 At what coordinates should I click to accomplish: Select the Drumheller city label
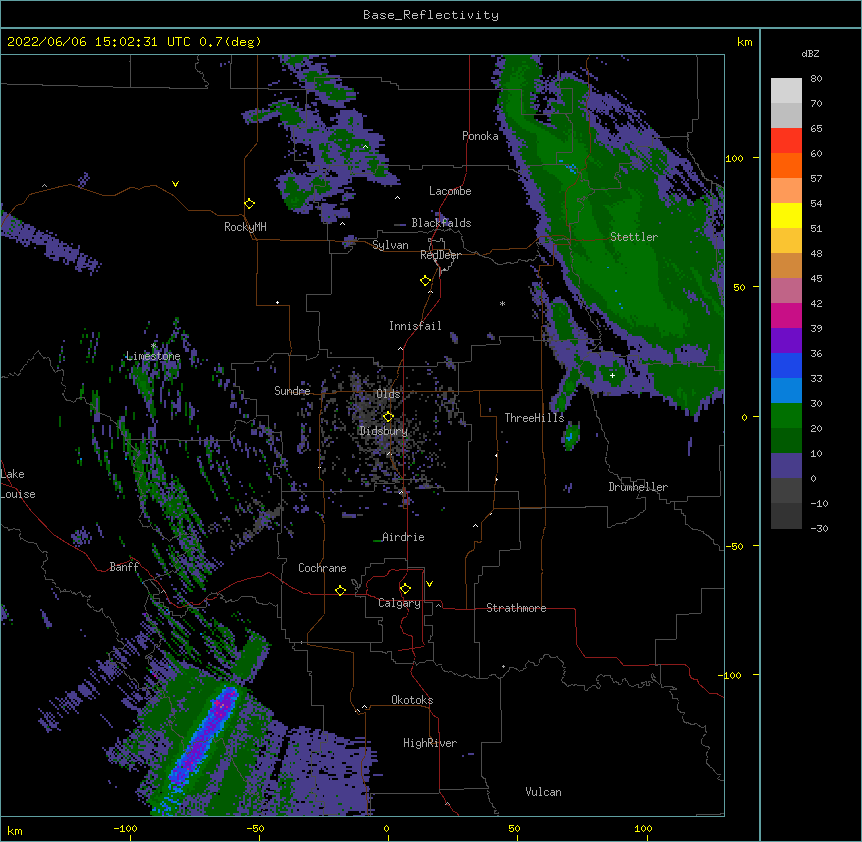(x=638, y=487)
